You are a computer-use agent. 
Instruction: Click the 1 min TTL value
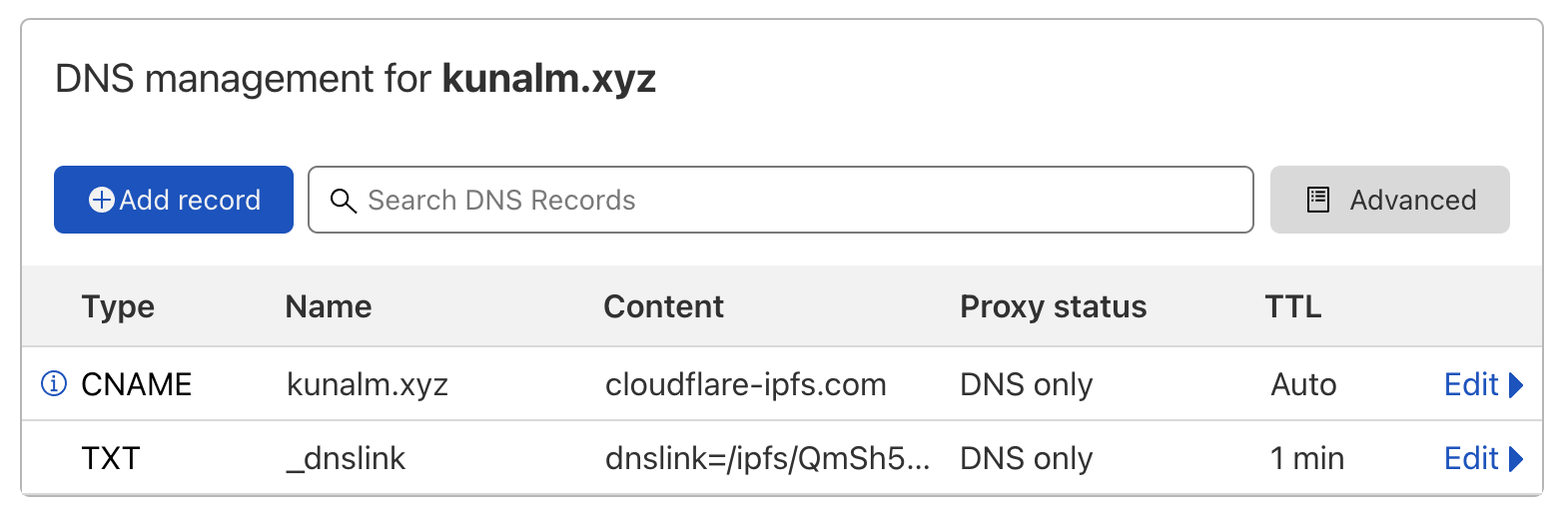point(1307,458)
